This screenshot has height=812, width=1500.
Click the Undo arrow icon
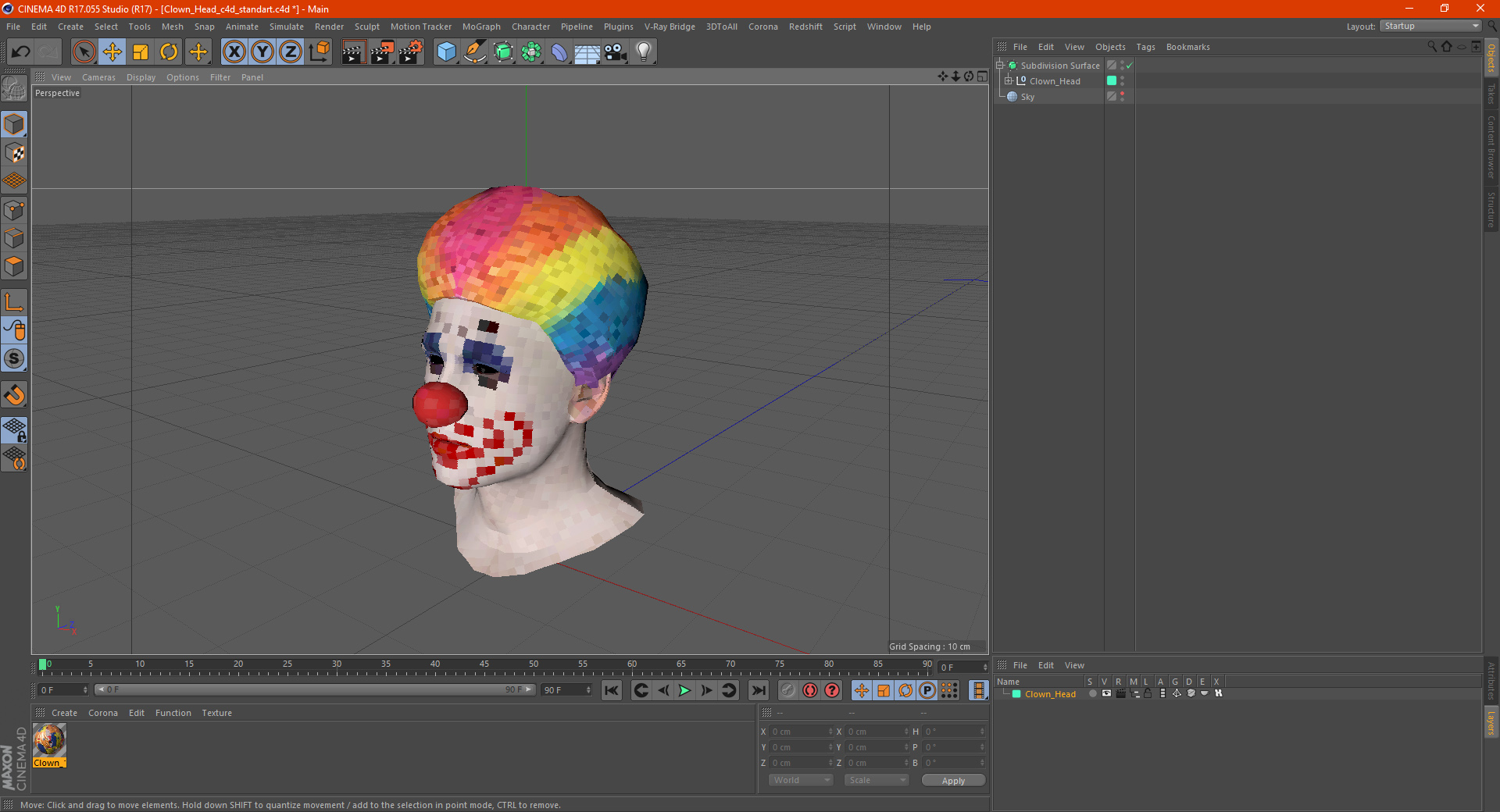coord(20,52)
